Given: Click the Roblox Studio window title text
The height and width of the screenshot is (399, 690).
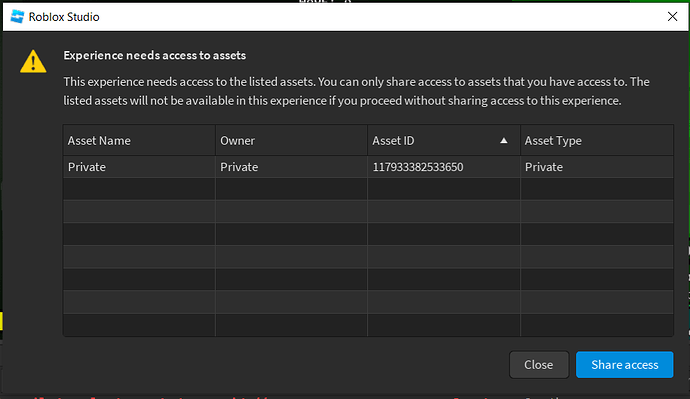Looking at the screenshot, I should pyautogui.click(x=64, y=17).
